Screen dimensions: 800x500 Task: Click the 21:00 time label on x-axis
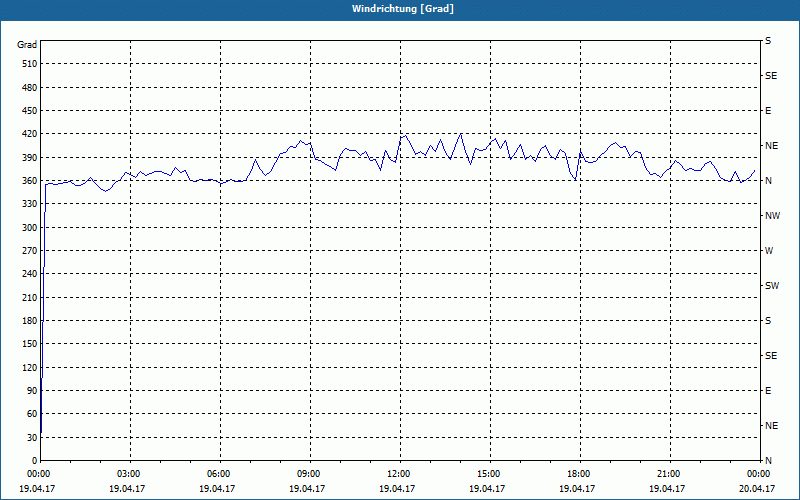[668, 474]
